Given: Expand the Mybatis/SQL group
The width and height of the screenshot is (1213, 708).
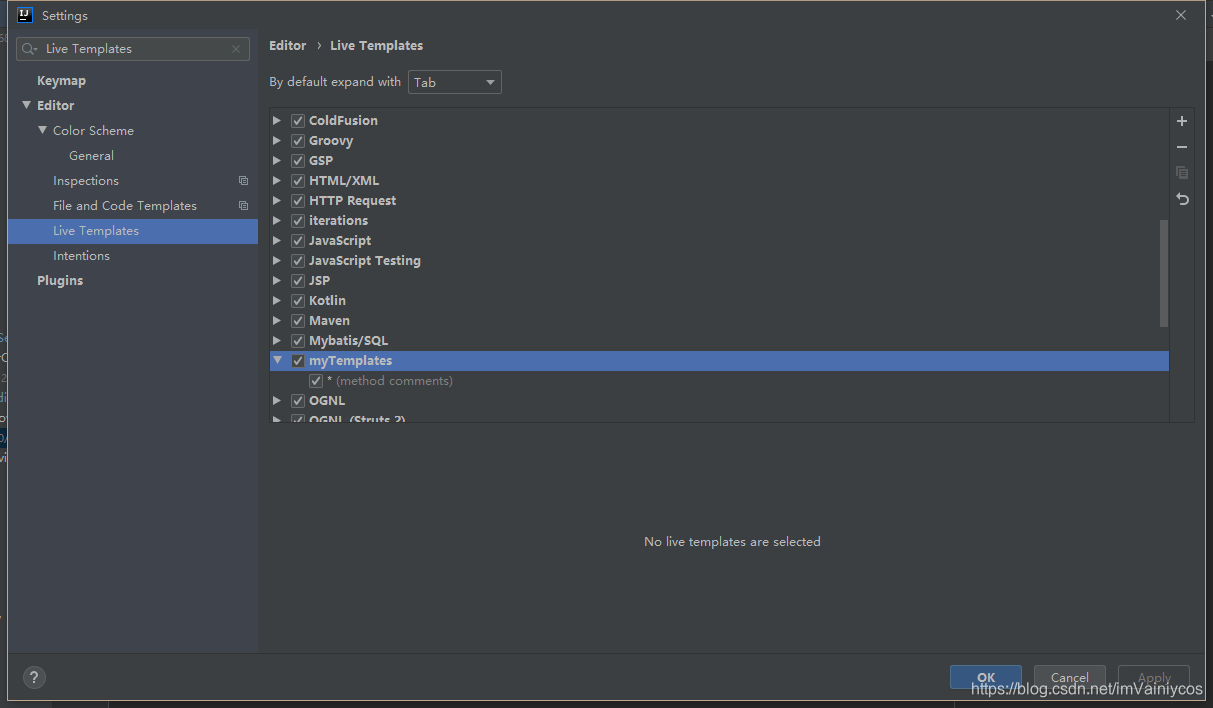Looking at the screenshot, I should [x=277, y=341].
